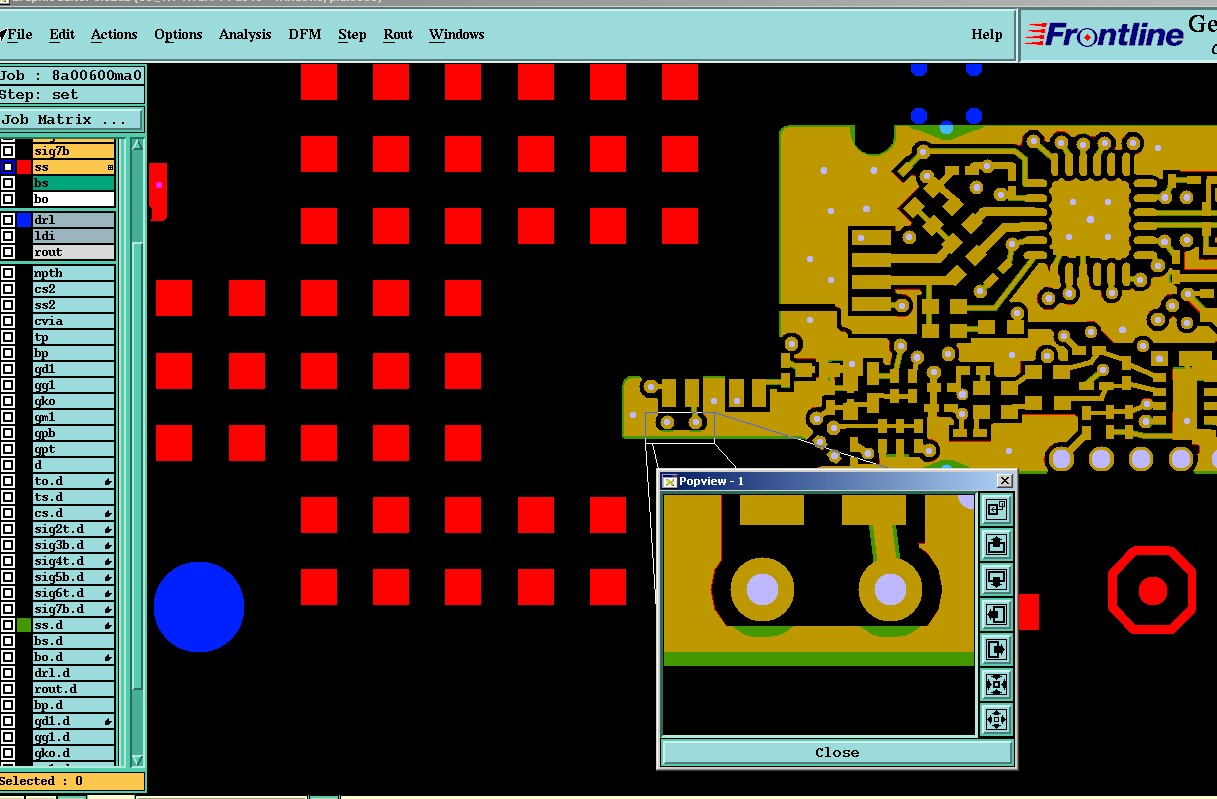The image size is (1217, 799).
Task: Select the gpb layer name
Action: click(74, 433)
